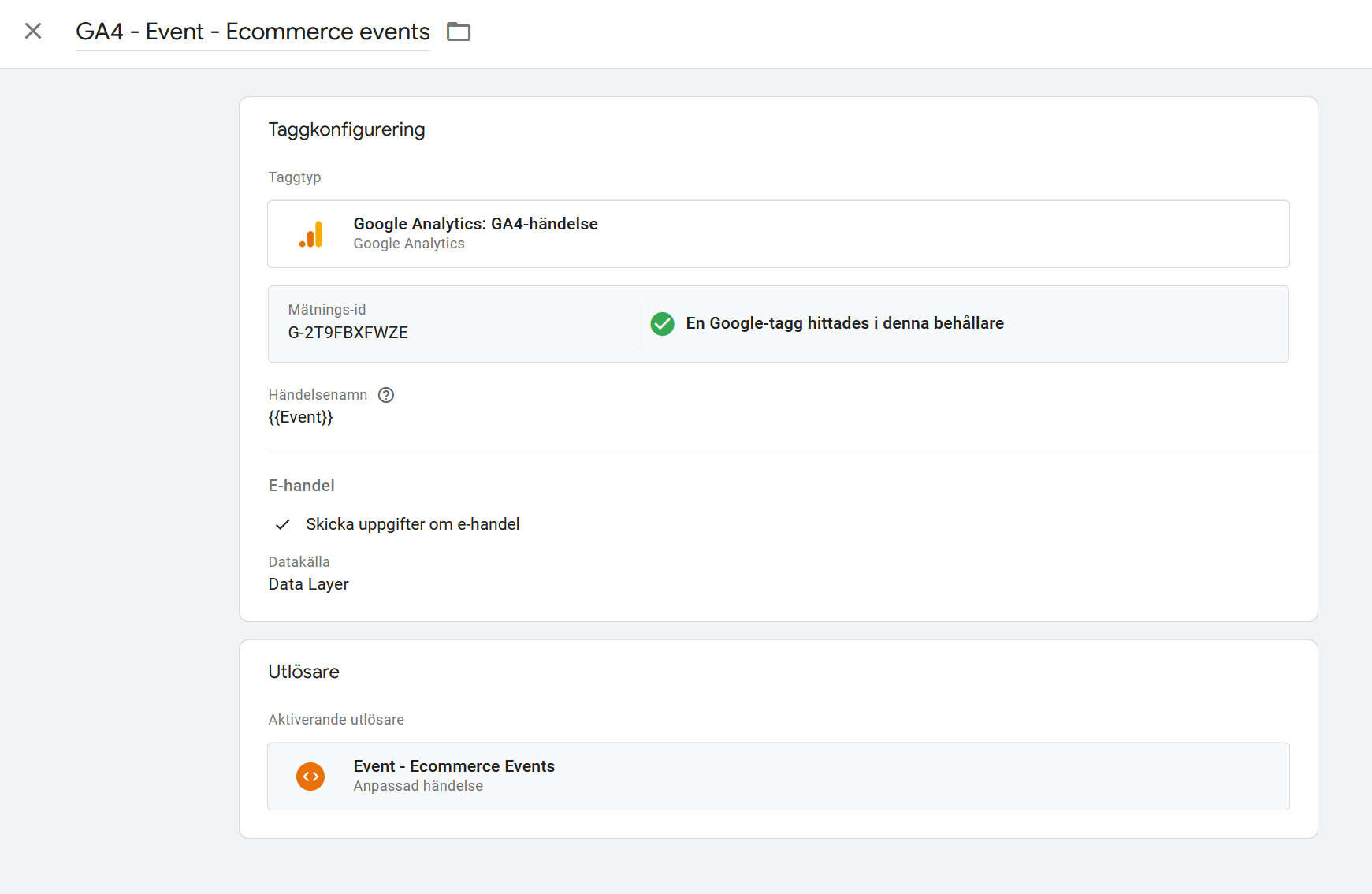The image size is (1372, 894).
Task: Click the Taggtyp label
Action: 295,177
